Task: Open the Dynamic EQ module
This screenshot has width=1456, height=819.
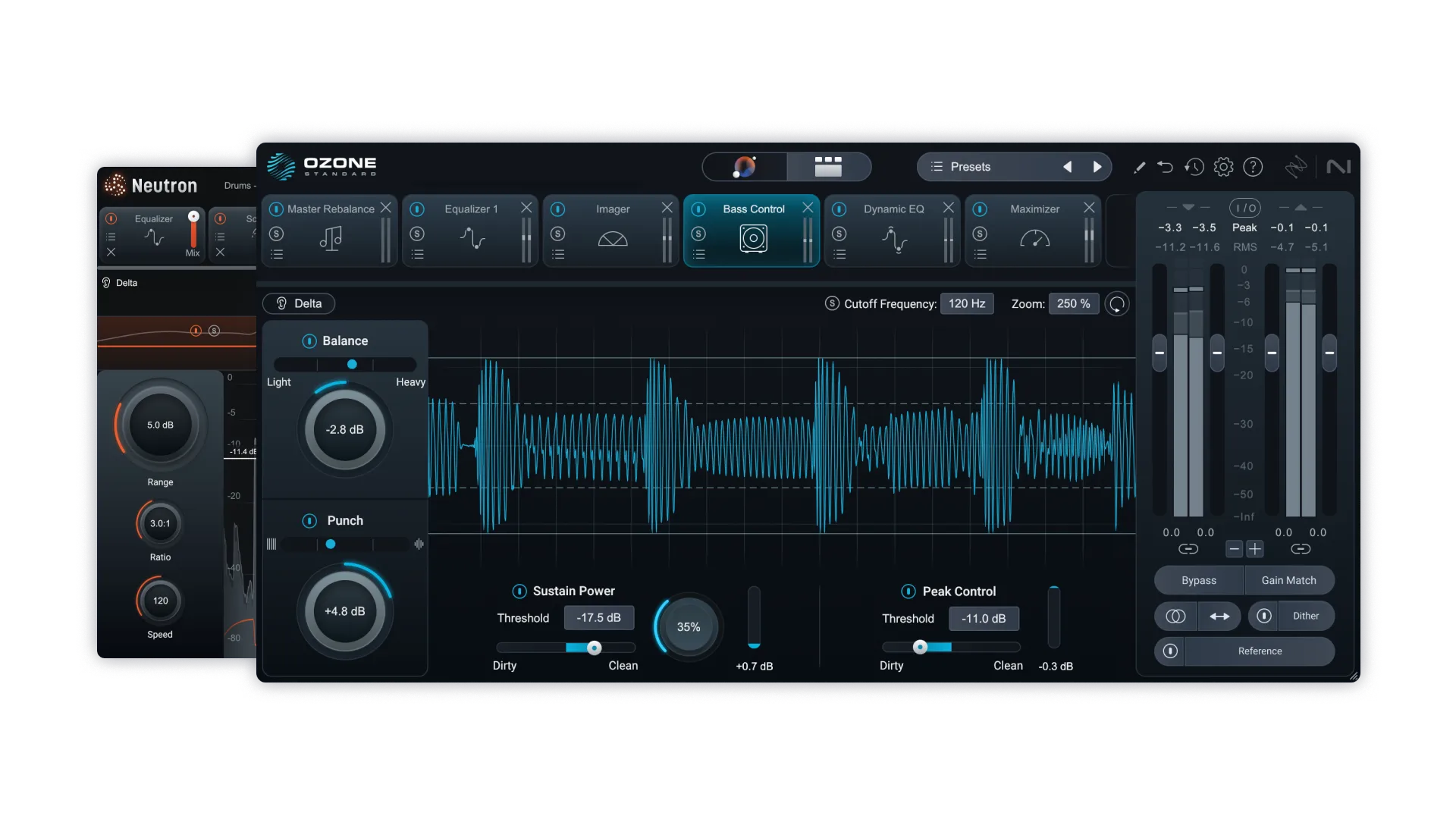Action: (893, 209)
